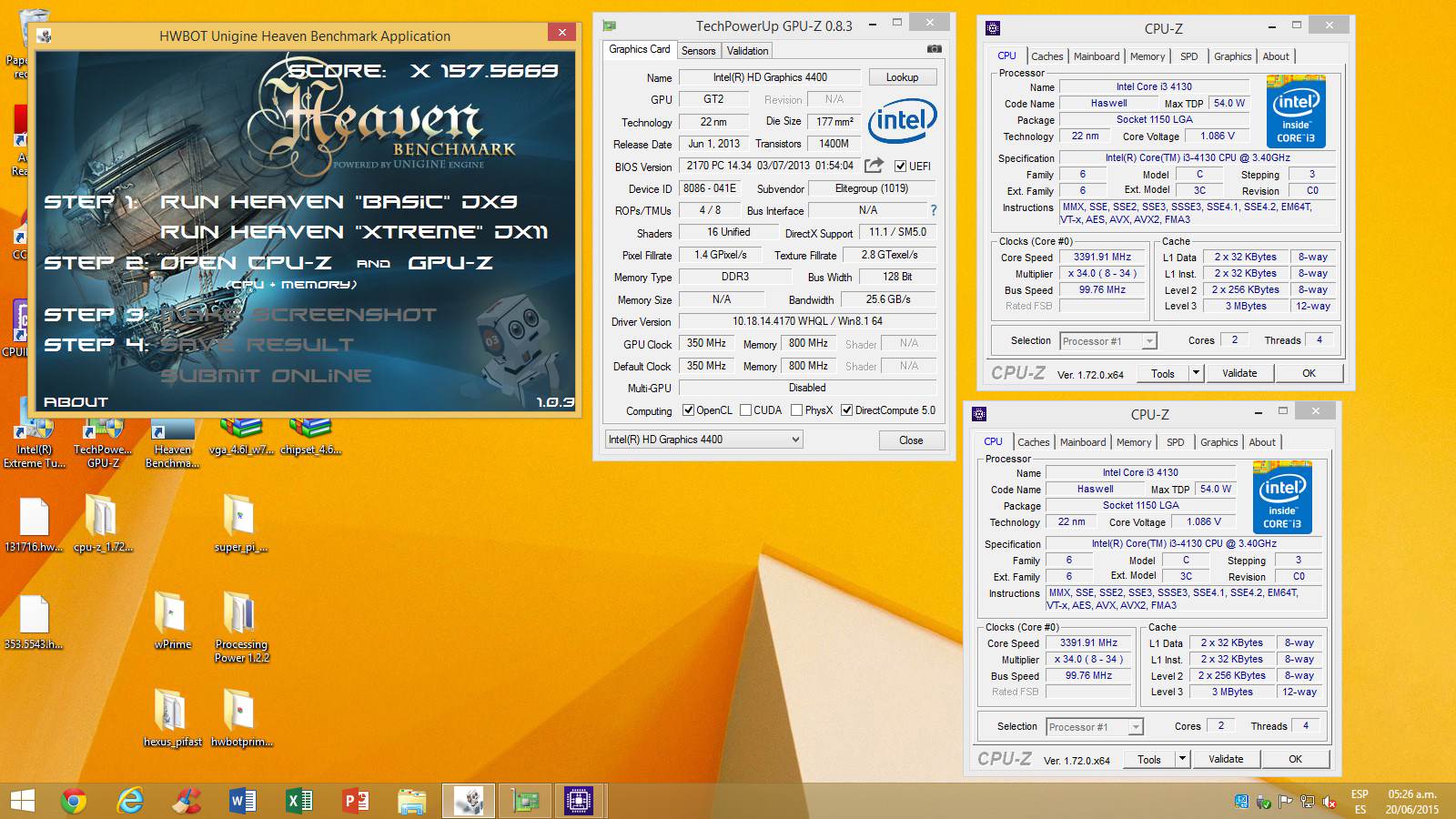
Task: Open PowerPoint from the taskbar
Action: pos(356,801)
